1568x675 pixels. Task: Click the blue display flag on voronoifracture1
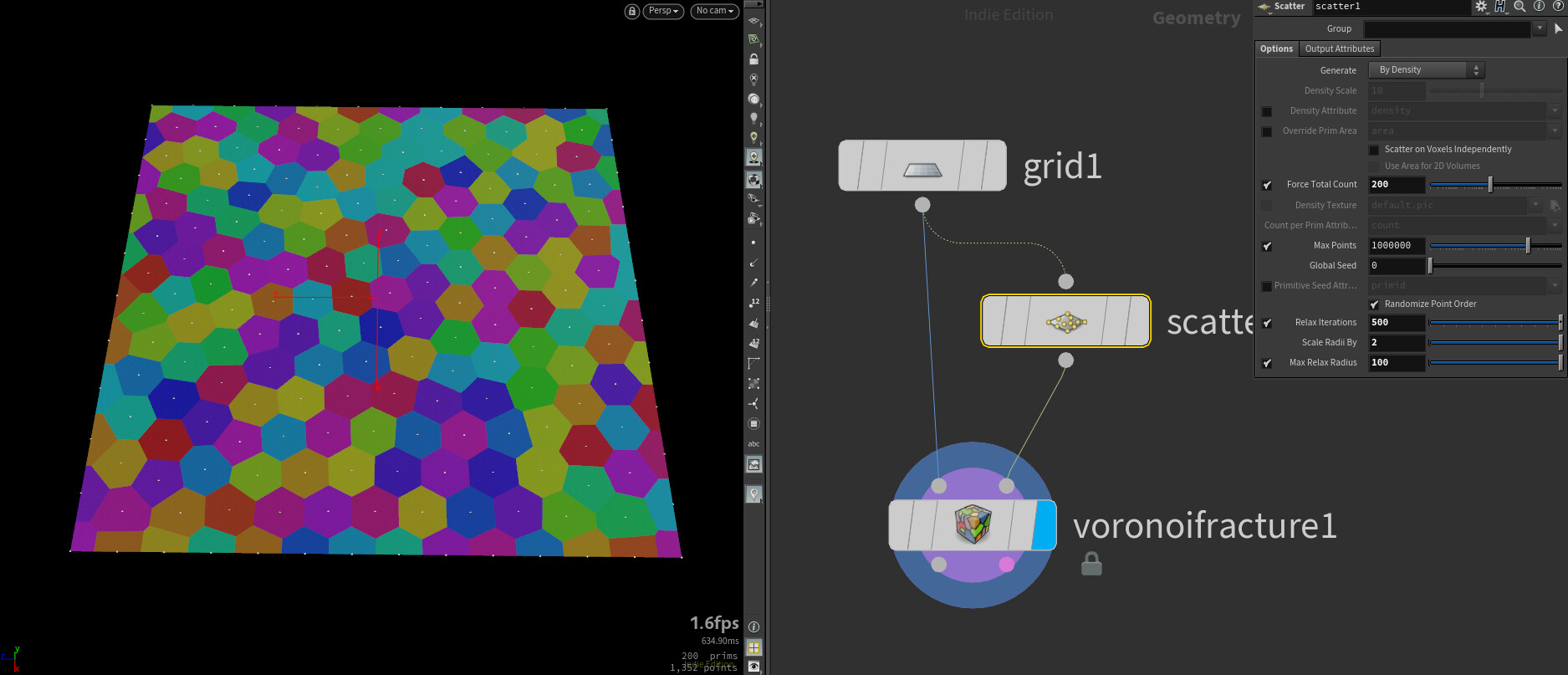coord(1044,525)
